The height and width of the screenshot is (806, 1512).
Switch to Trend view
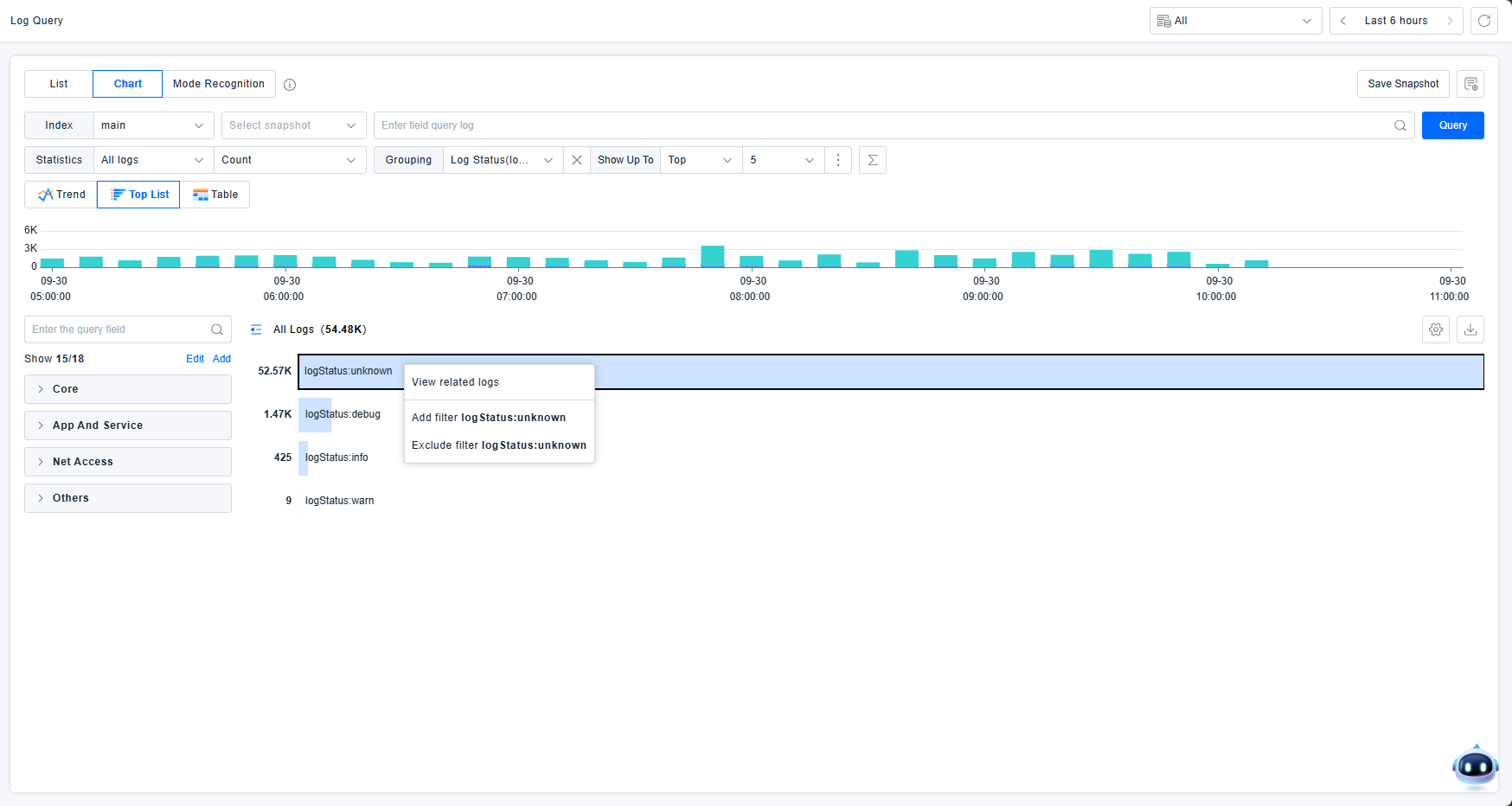click(x=61, y=195)
